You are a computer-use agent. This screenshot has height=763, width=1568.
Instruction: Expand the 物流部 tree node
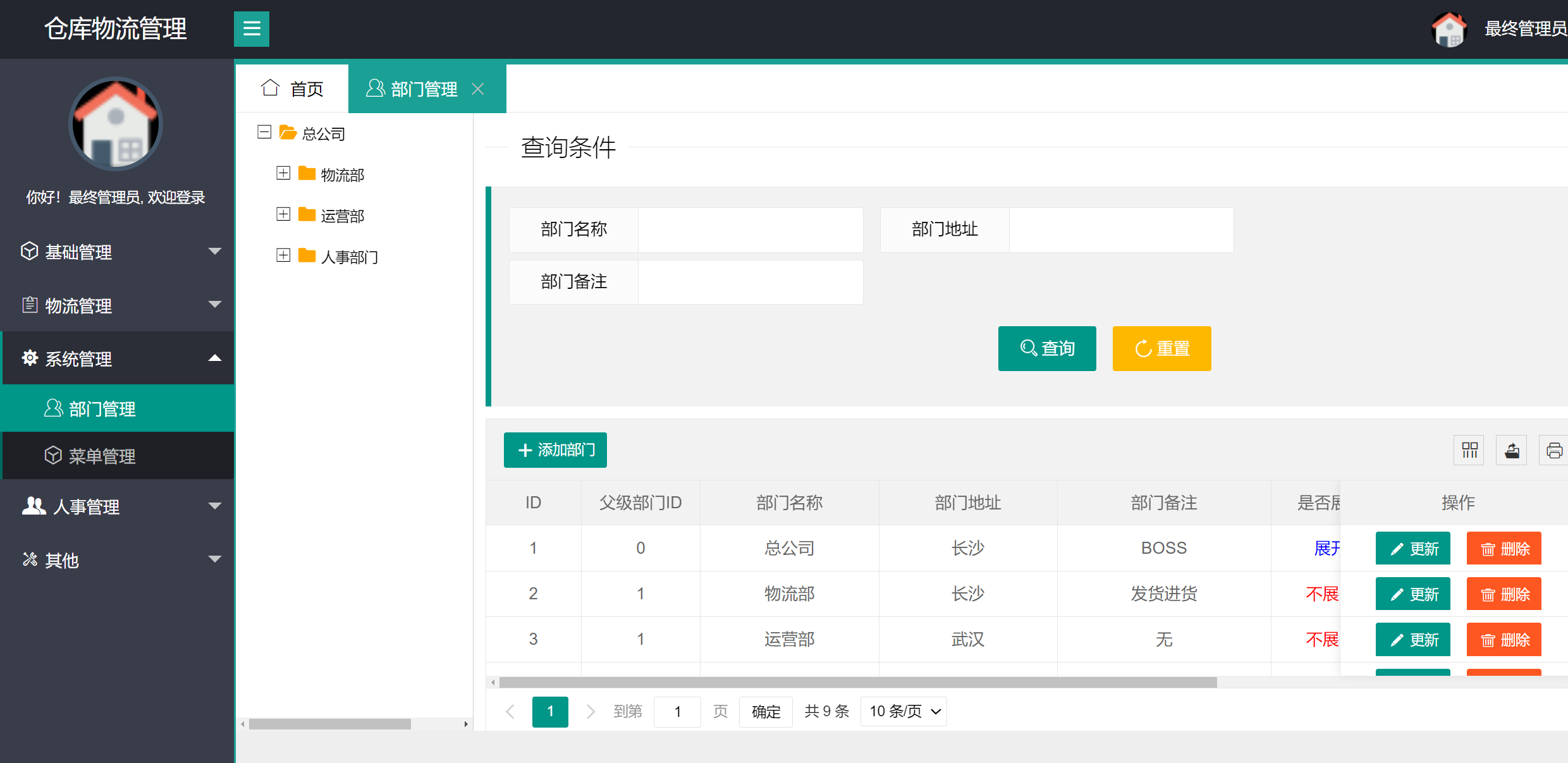point(283,173)
